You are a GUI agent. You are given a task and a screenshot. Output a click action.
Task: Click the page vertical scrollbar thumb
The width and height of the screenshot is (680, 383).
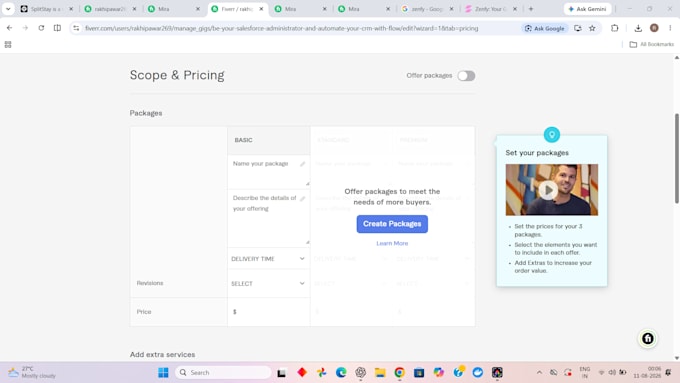point(677,158)
